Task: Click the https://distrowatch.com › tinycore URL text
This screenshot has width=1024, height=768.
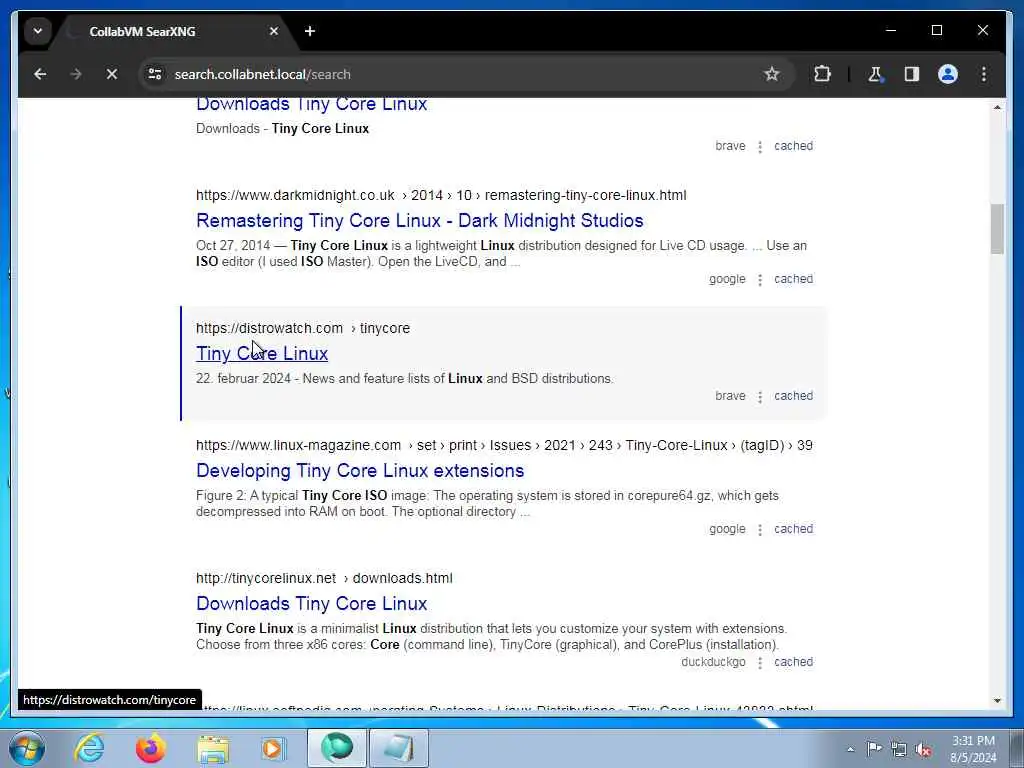Action: coord(303,328)
